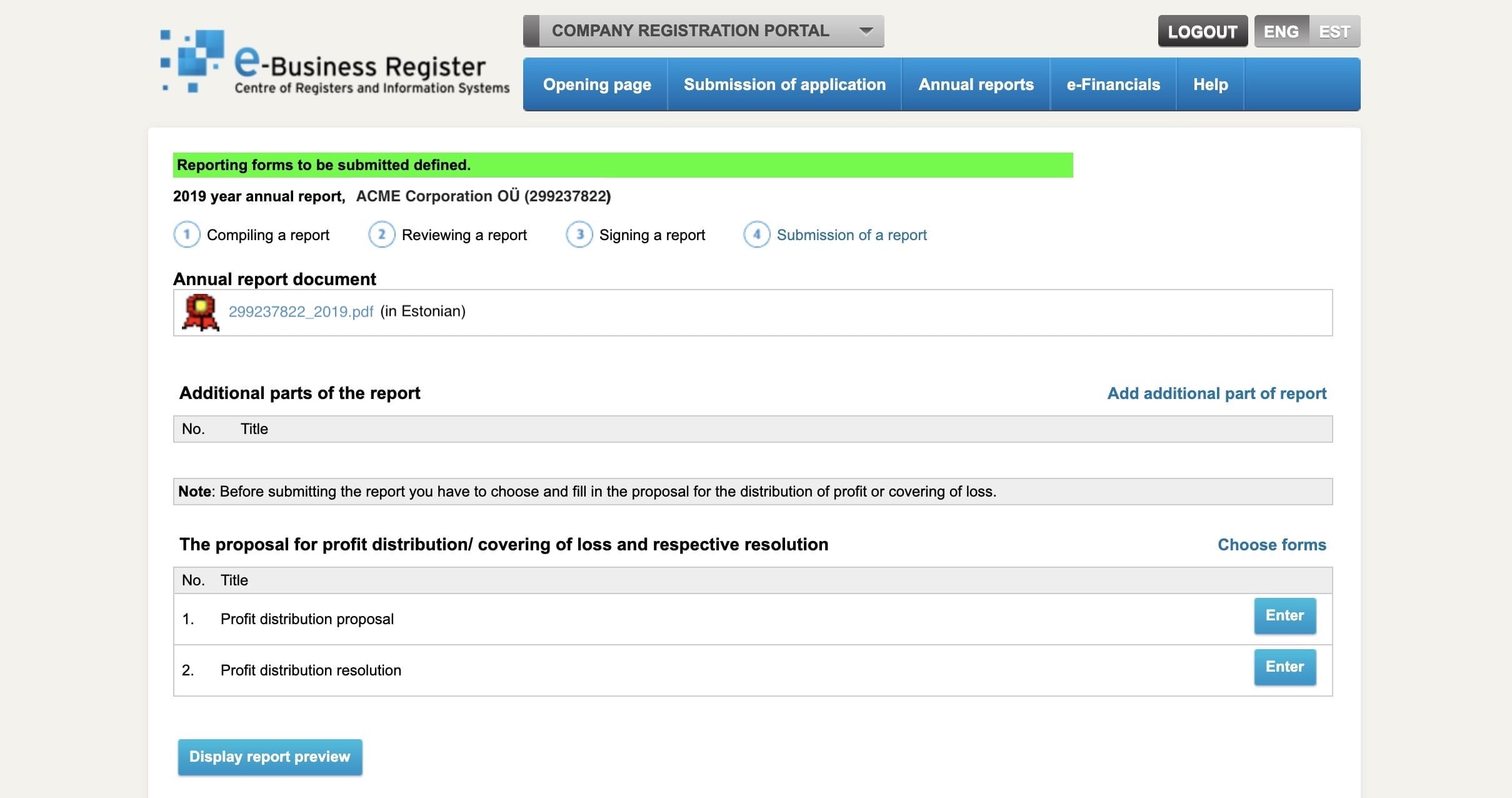This screenshot has width=1512, height=798.
Task: Open the e-Financials menu item
Action: pos(1113,84)
